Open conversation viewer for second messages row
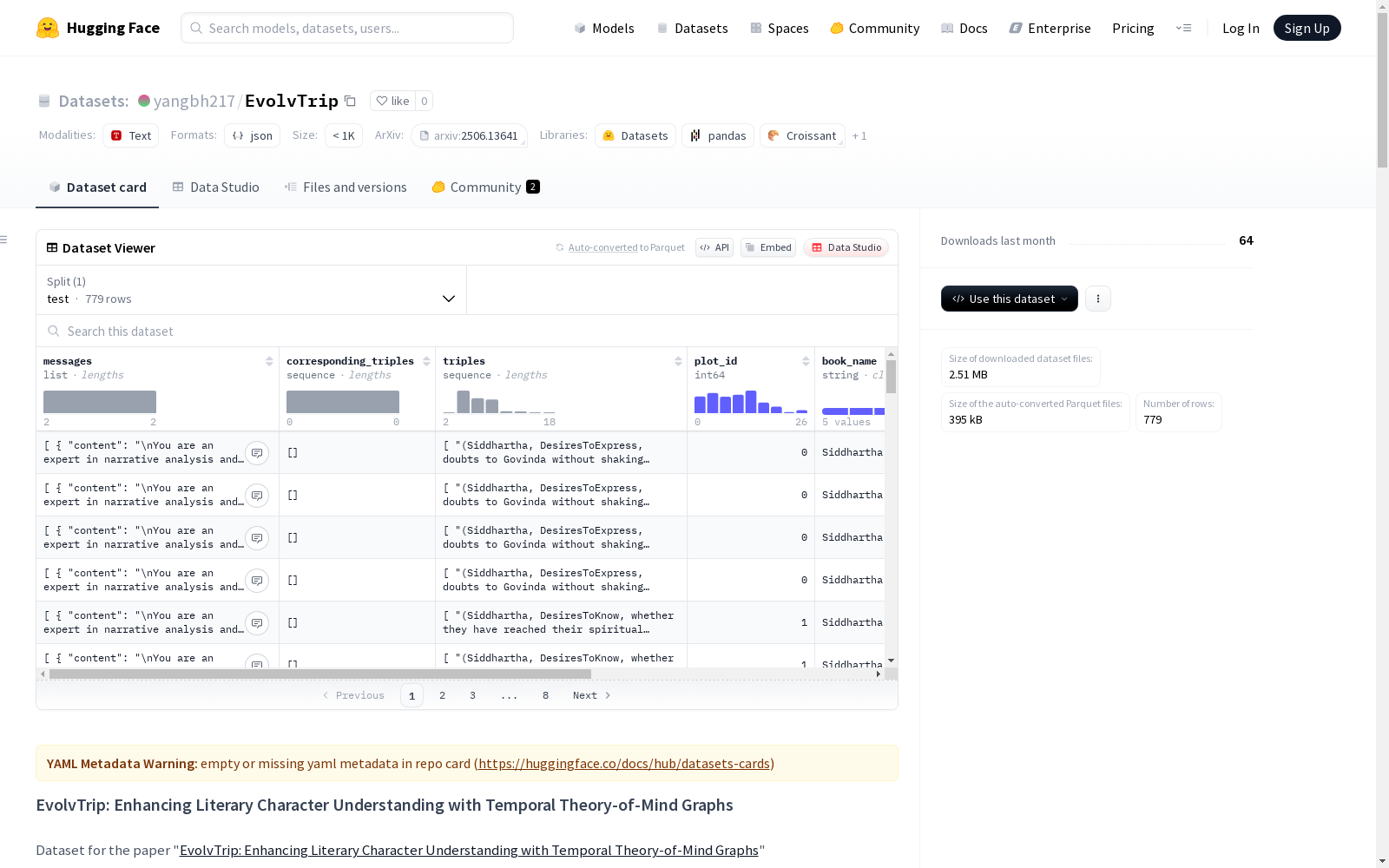The width and height of the screenshot is (1389, 868). 257,496
